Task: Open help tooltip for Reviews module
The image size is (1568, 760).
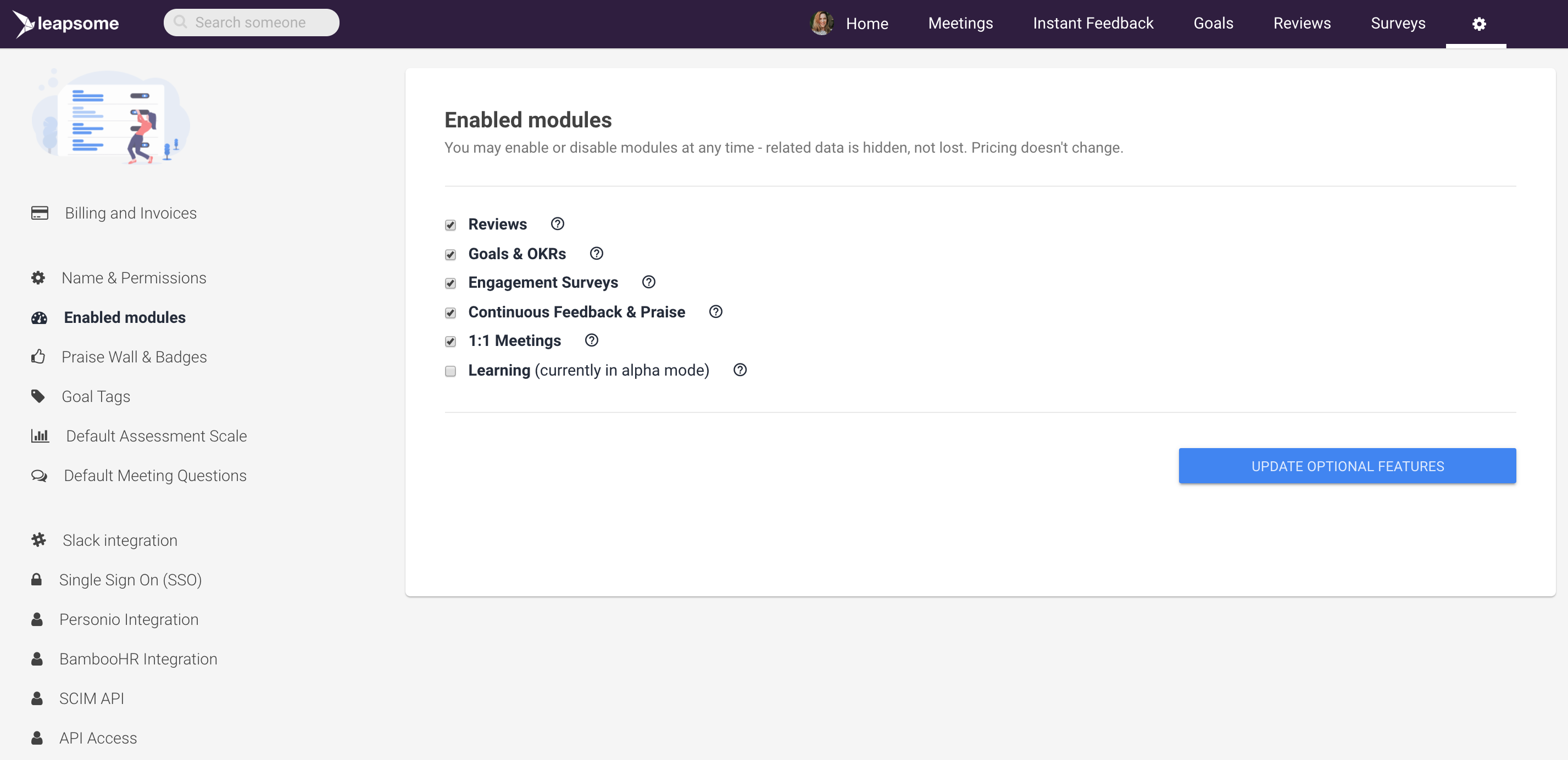Action: pos(558,224)
